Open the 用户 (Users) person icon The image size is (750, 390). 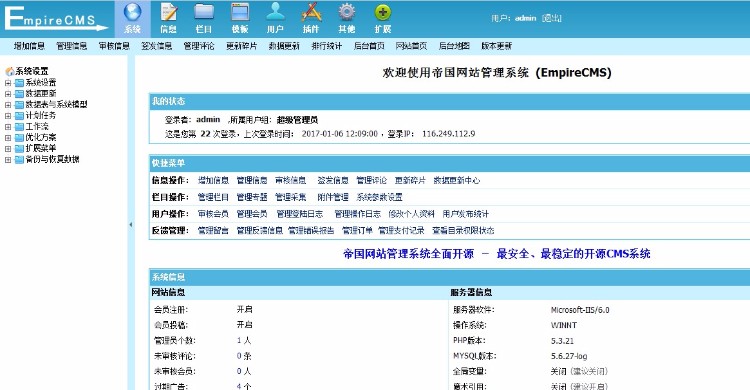(x=276, y=18)
